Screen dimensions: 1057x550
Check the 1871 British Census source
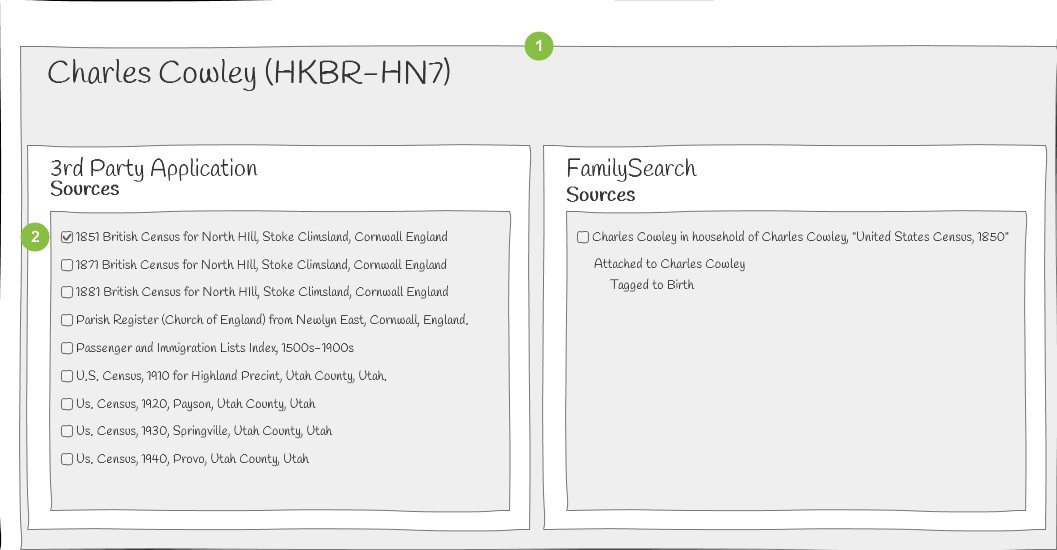[x=67, y=265]
